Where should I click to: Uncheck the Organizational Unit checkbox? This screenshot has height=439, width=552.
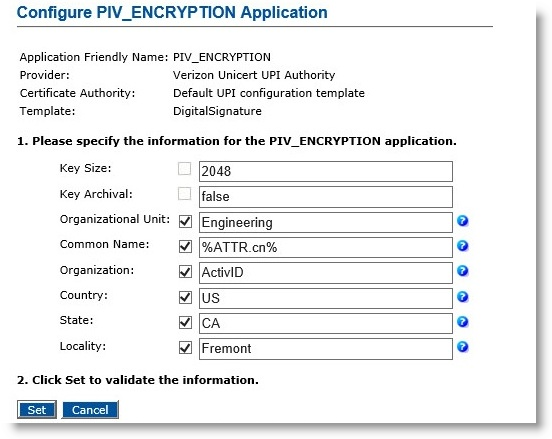185,221
